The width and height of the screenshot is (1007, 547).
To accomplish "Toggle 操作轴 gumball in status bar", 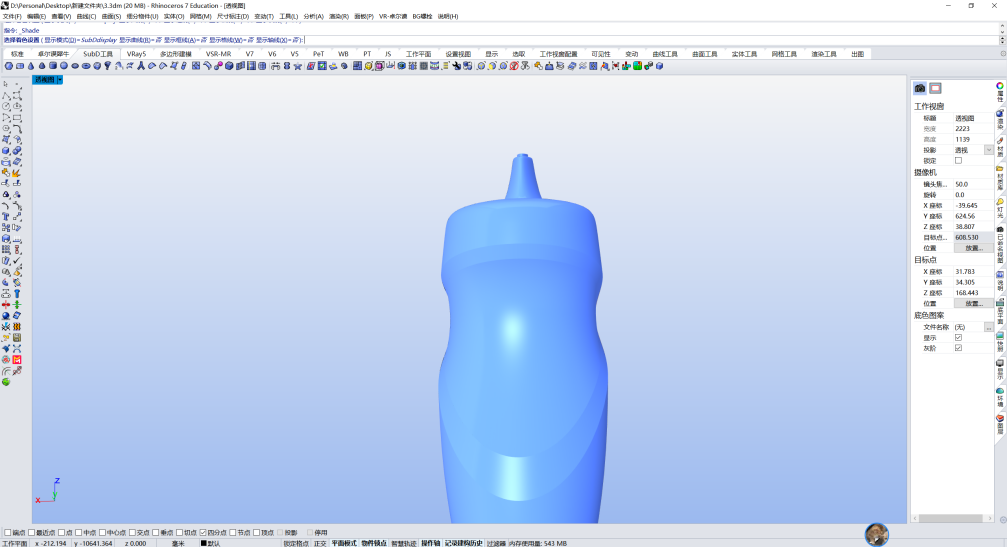I will 430,543.
